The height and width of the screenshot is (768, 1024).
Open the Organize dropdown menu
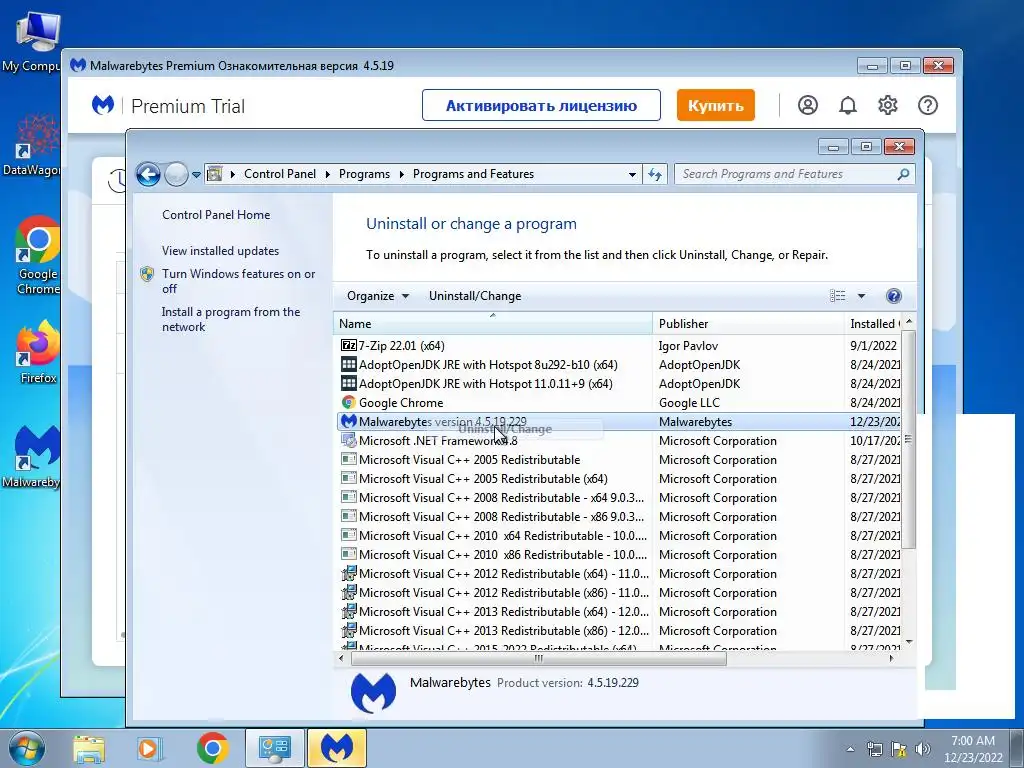click(377, 296)
